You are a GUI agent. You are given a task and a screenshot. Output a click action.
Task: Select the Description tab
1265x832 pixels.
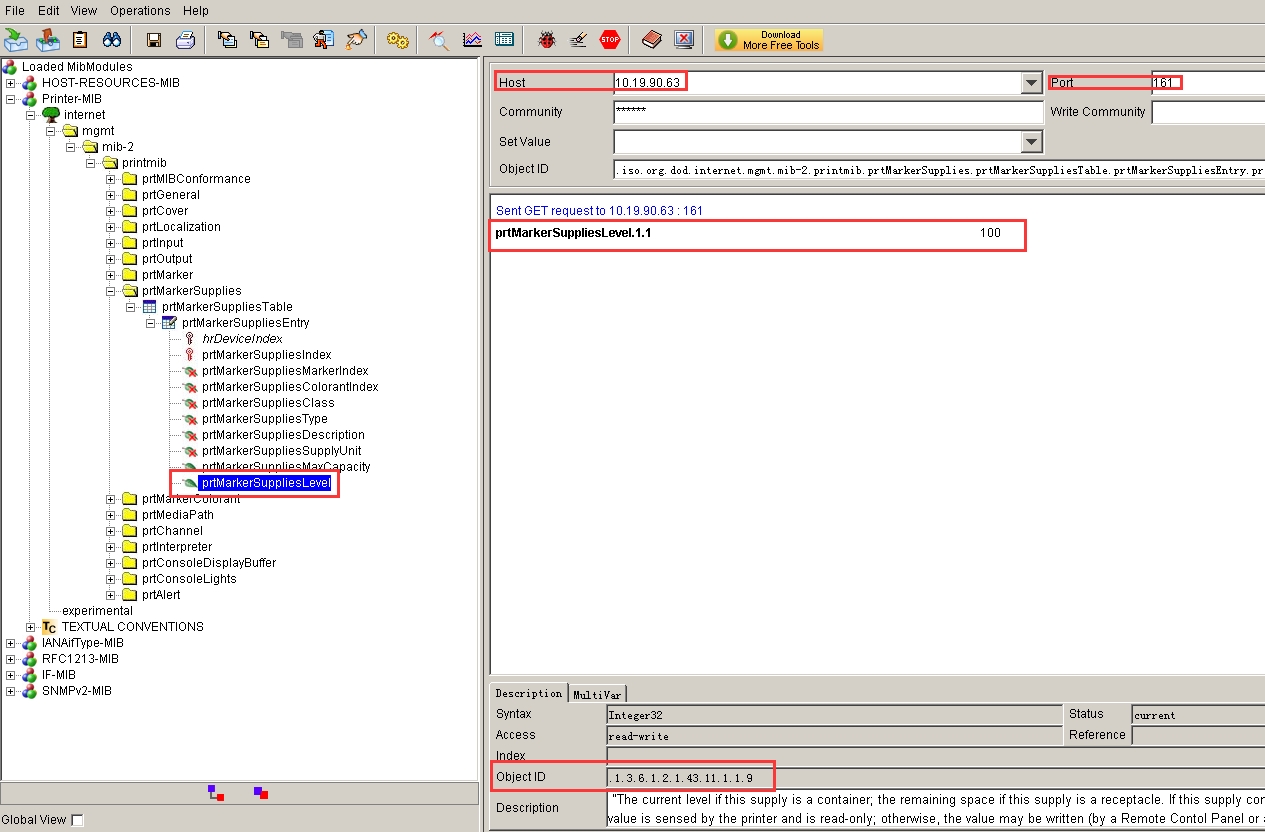[529, 693]
